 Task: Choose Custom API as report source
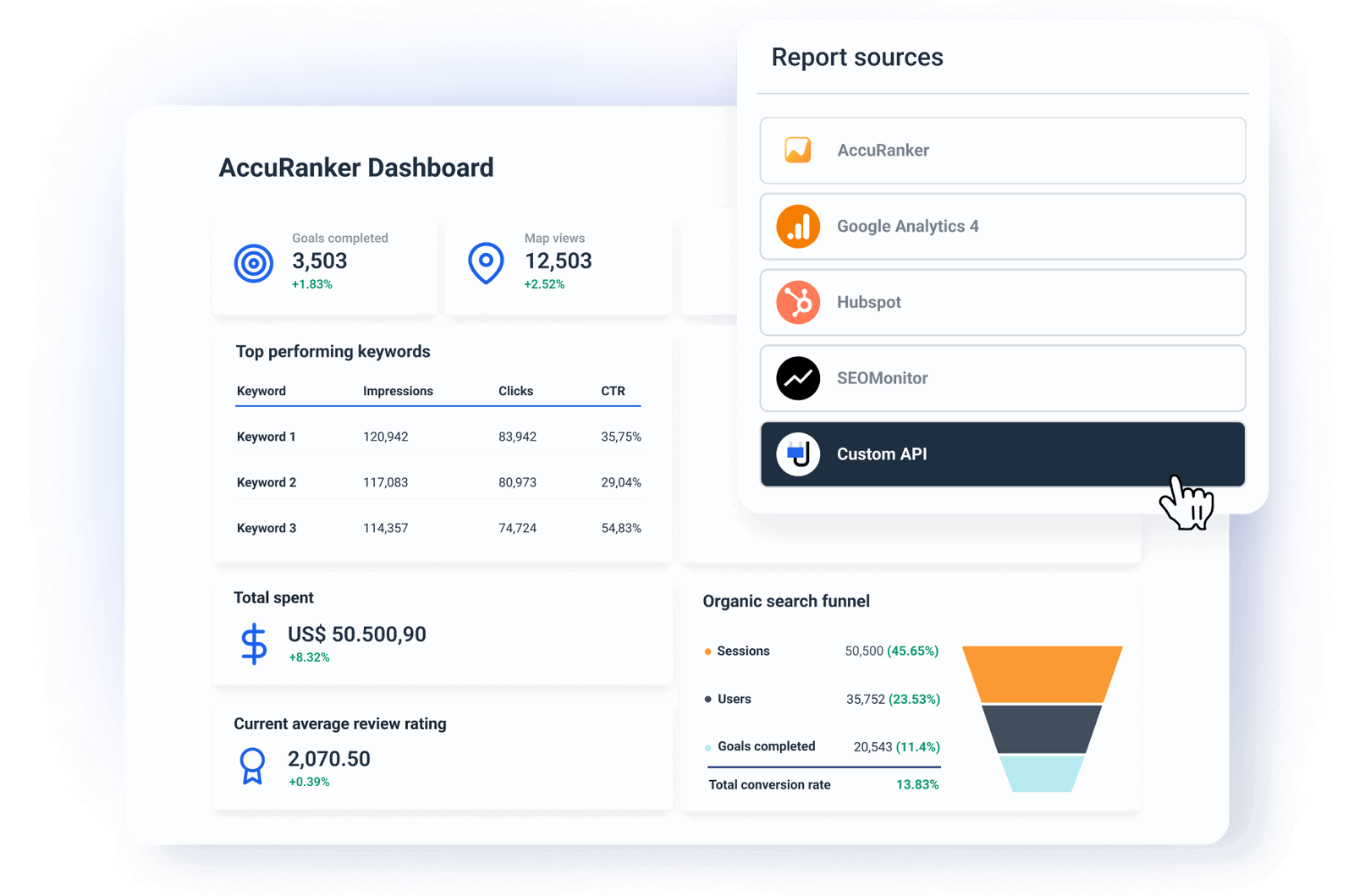[1001, 454]
